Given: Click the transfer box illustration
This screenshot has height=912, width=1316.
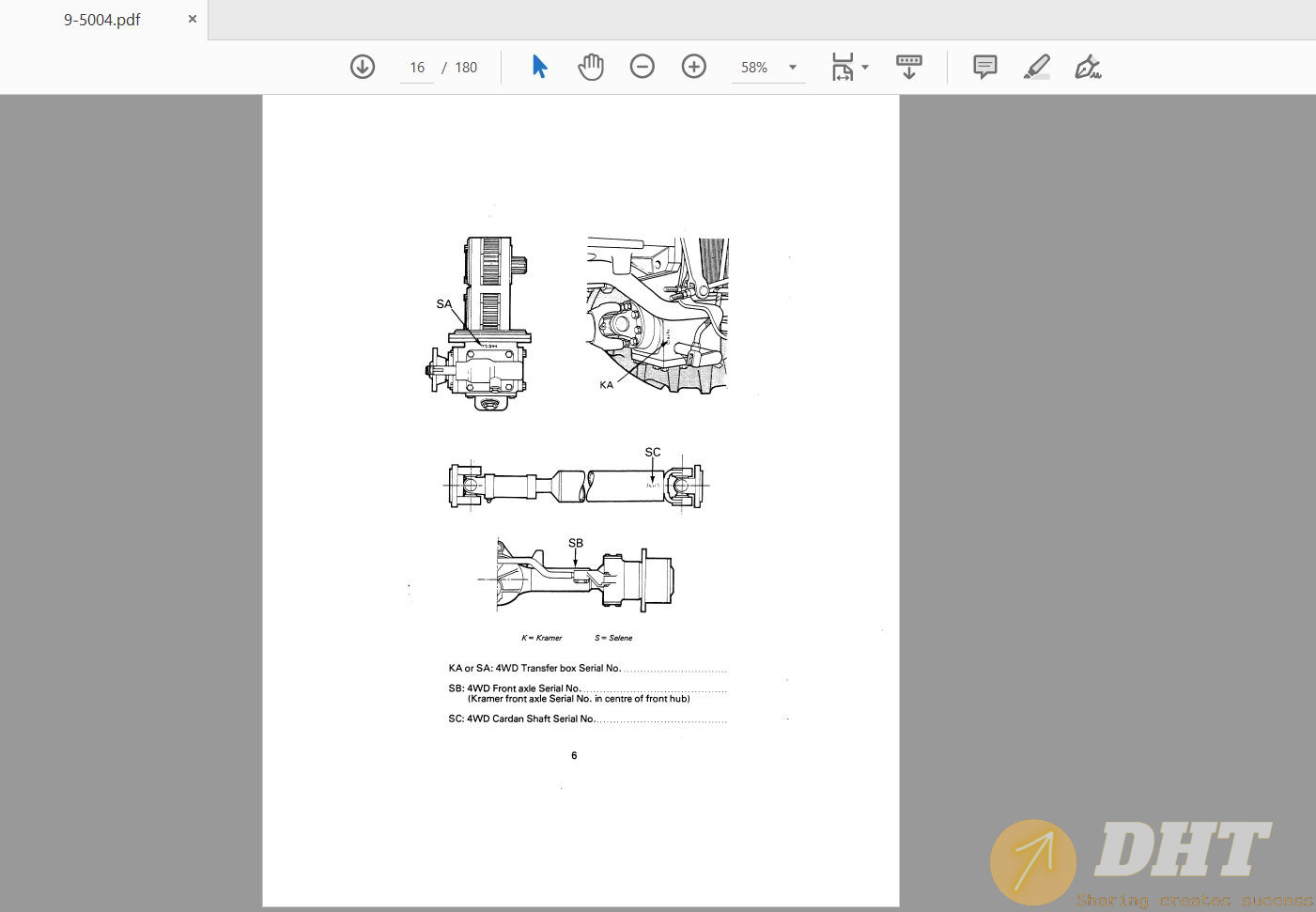Looking at the screenshot, I should click(480, 324).
